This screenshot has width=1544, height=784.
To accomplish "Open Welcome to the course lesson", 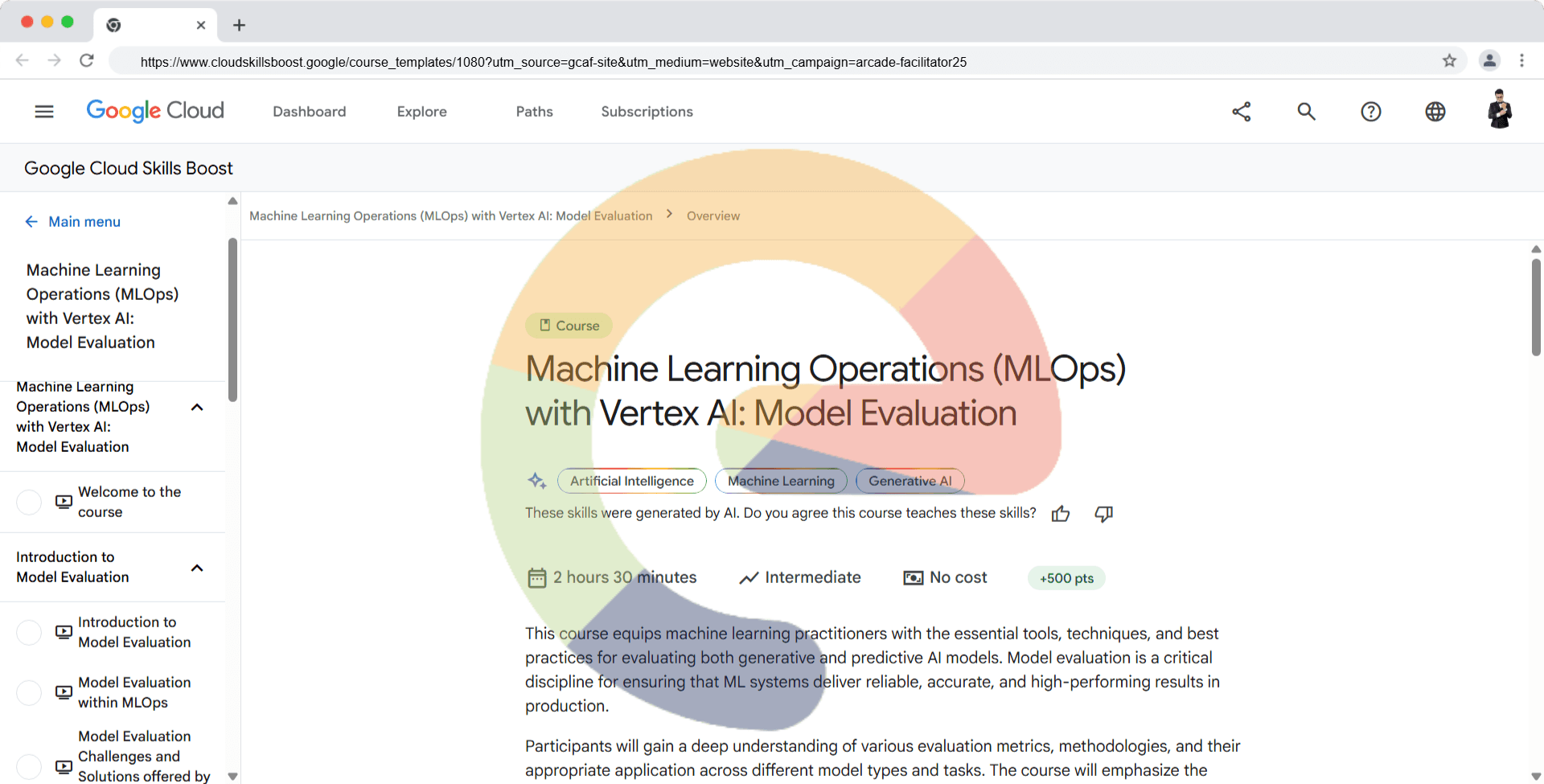I will pyautogui.click(x=129, y=502).
